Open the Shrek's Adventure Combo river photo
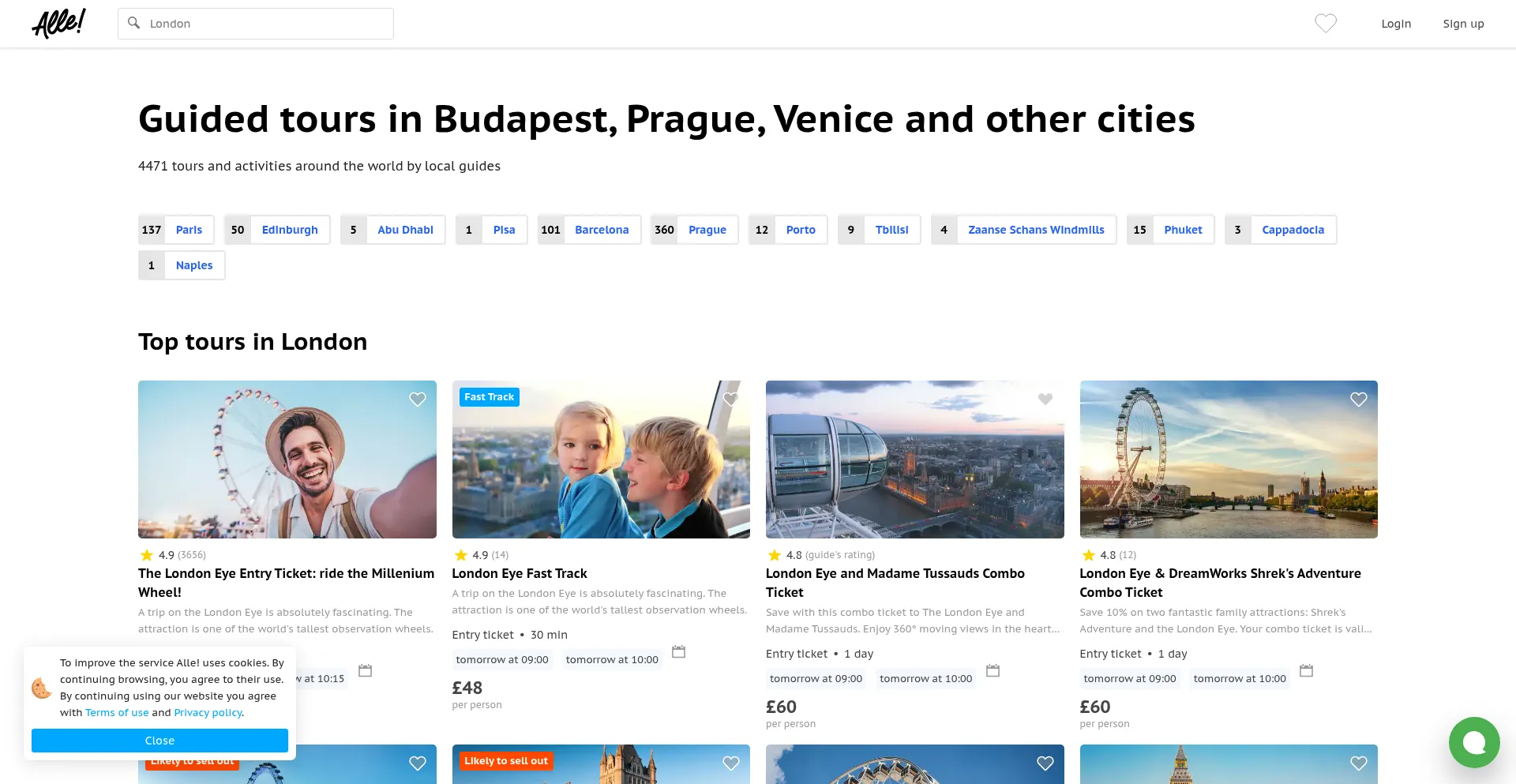This screenshot has height=784, width=1516. coord(1229,460)
